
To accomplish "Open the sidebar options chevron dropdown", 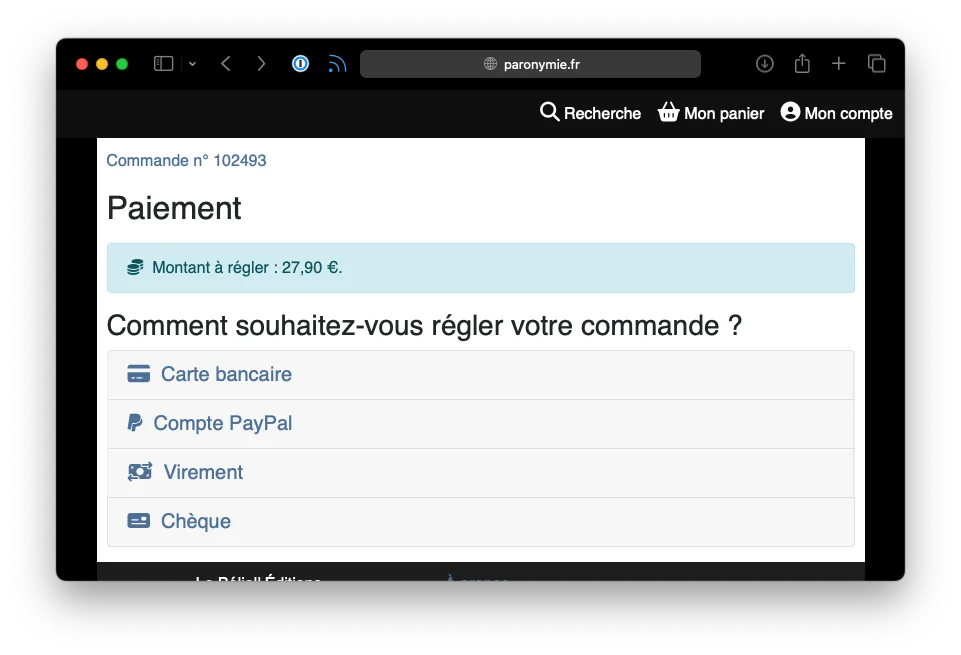I will tap(191, 63).
